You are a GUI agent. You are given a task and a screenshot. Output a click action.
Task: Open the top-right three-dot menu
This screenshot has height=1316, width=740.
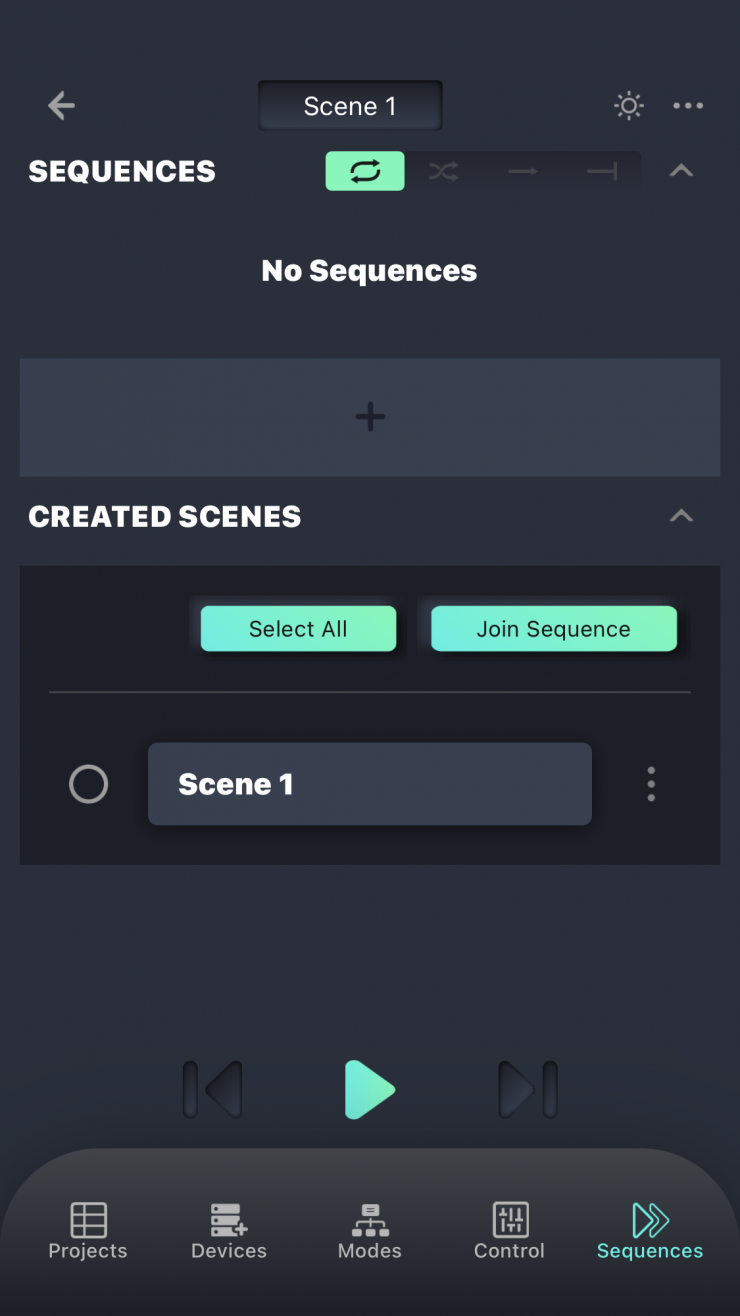688,105
